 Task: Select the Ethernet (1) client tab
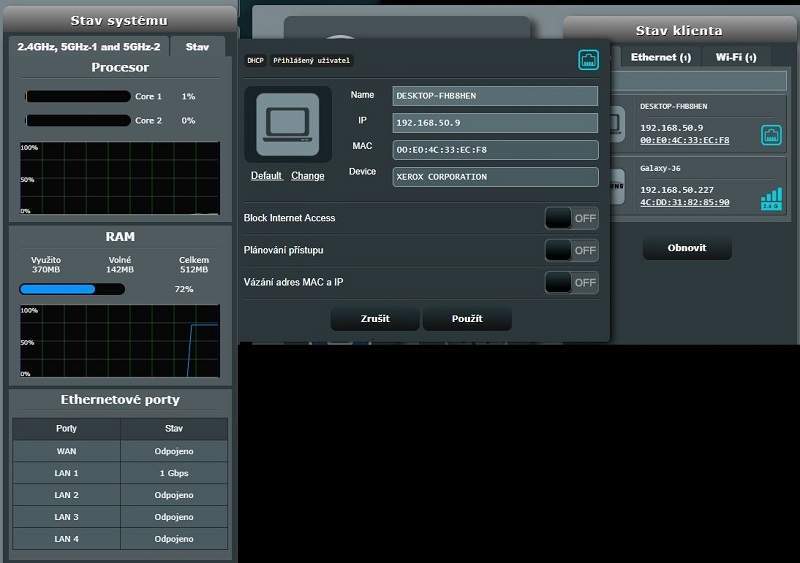click(x=660, y=57)
